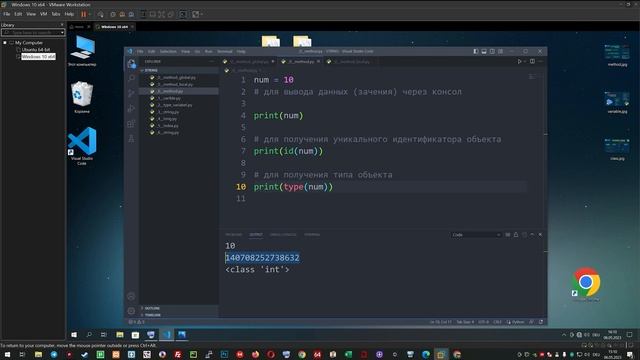
Task: Open Source Control in VS Code activity bar
Action: (131, 93)
